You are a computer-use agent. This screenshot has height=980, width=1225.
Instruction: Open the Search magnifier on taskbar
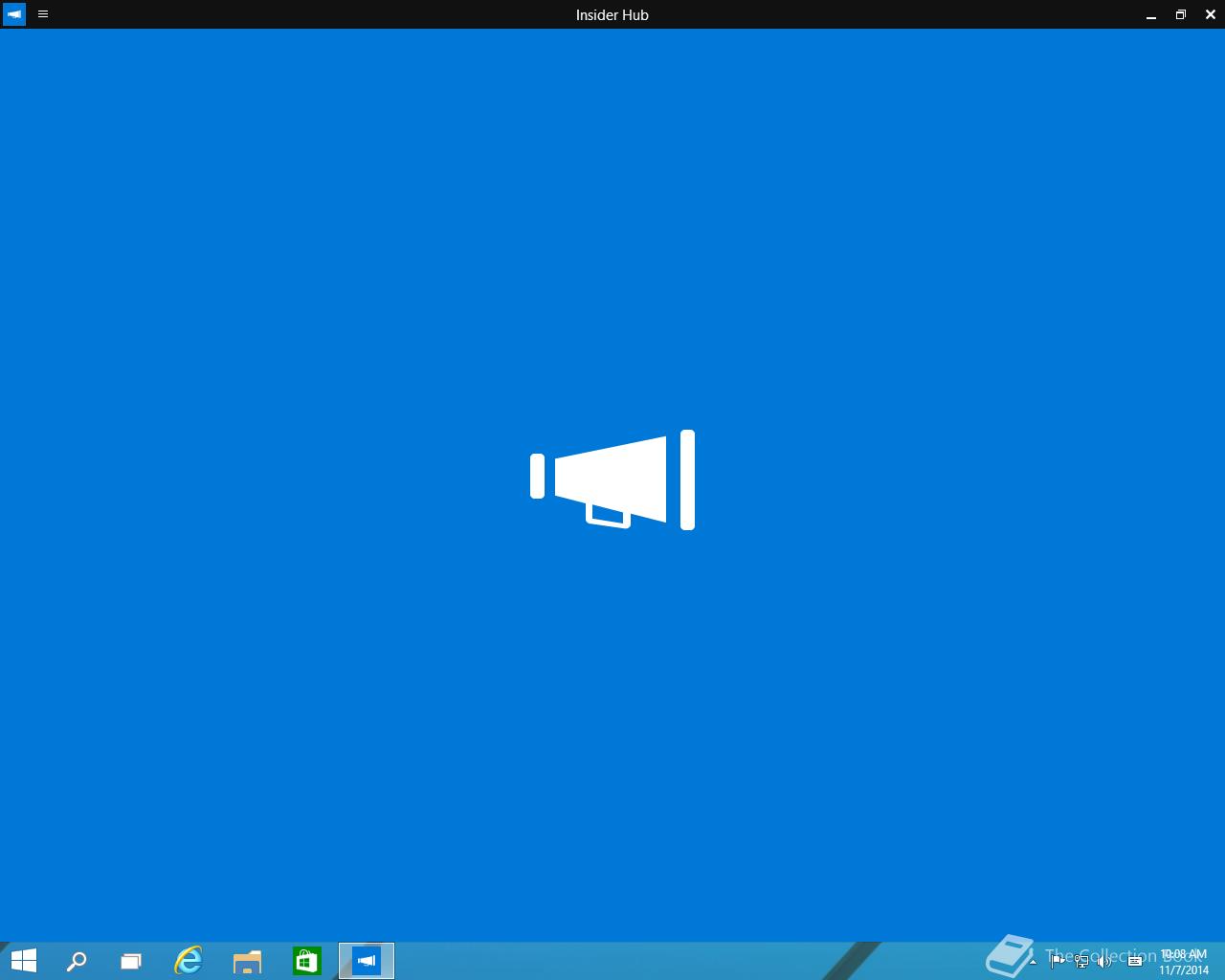coord(77,961)
